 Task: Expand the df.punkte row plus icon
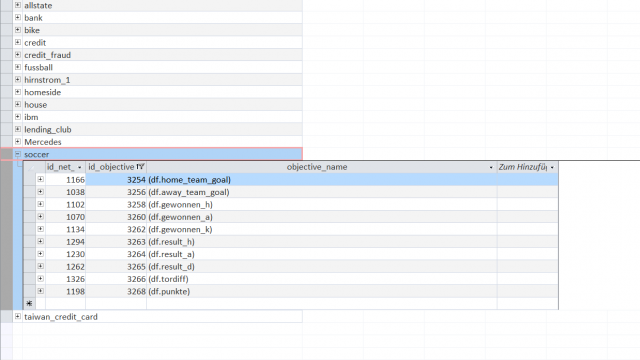[x=40, y=291]
